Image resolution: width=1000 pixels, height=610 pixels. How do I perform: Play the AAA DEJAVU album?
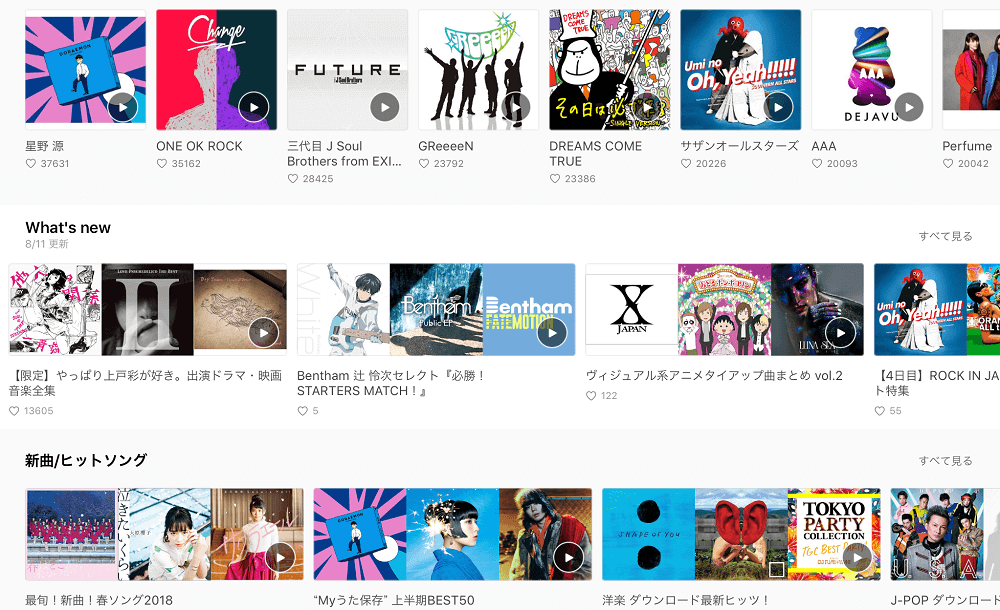pyautogui.click(x=909, y=107)
